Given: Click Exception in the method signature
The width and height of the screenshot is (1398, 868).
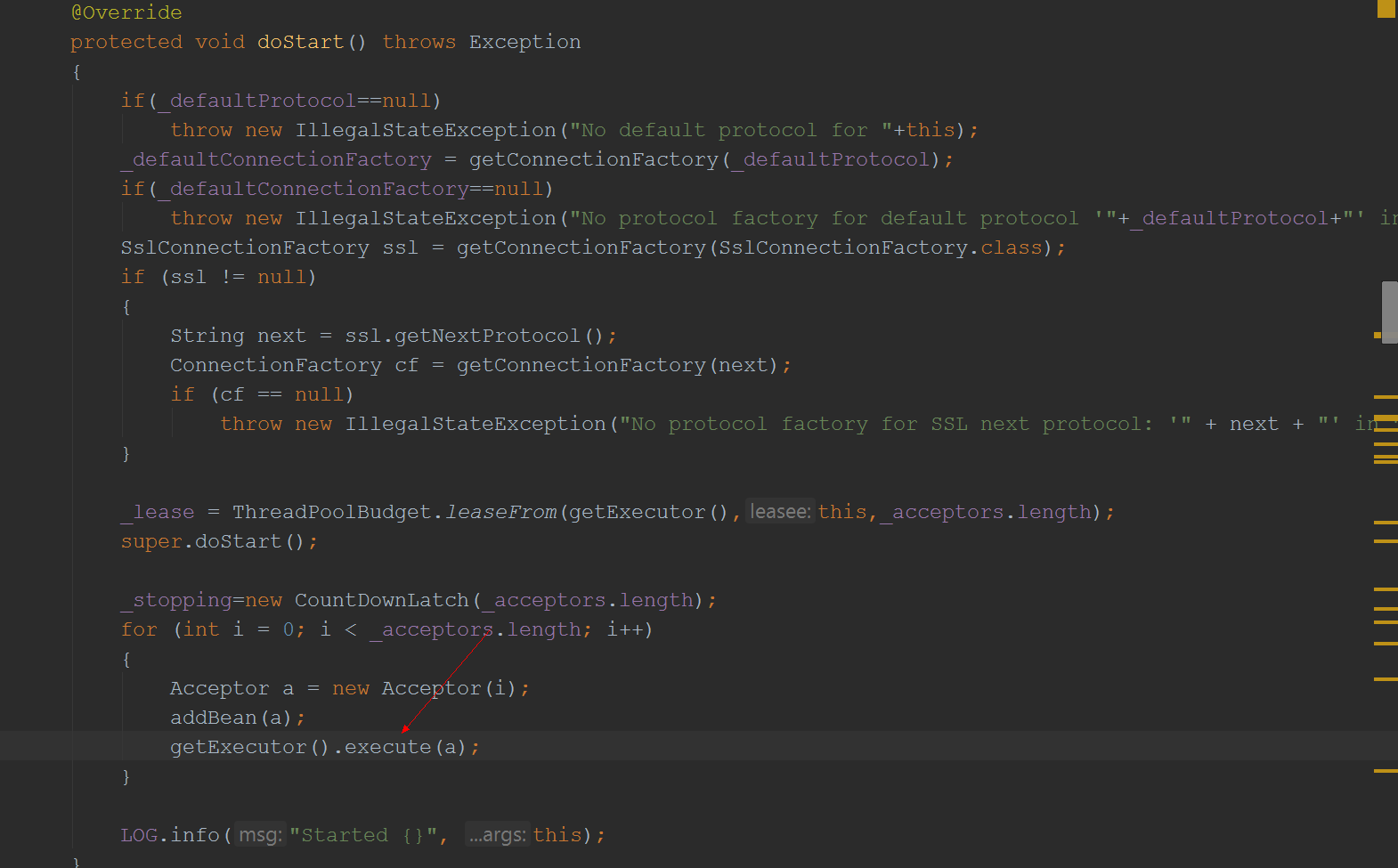Looking at the screenshot, I should coord(524,42).
